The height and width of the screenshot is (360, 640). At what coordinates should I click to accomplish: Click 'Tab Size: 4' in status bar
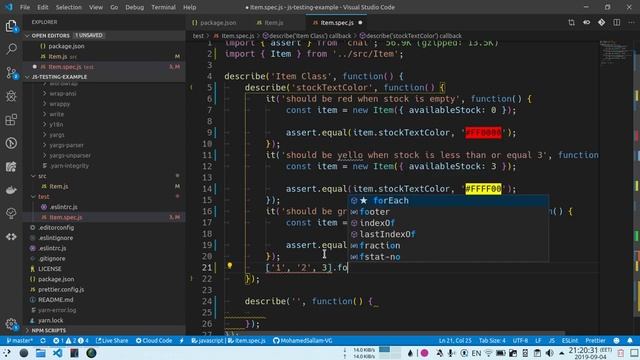[492, 340]
